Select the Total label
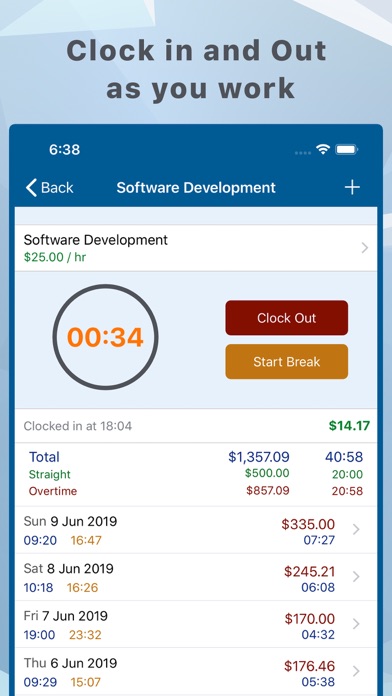The height and width of the screenshot is (696, 392). tap(44, 457)
